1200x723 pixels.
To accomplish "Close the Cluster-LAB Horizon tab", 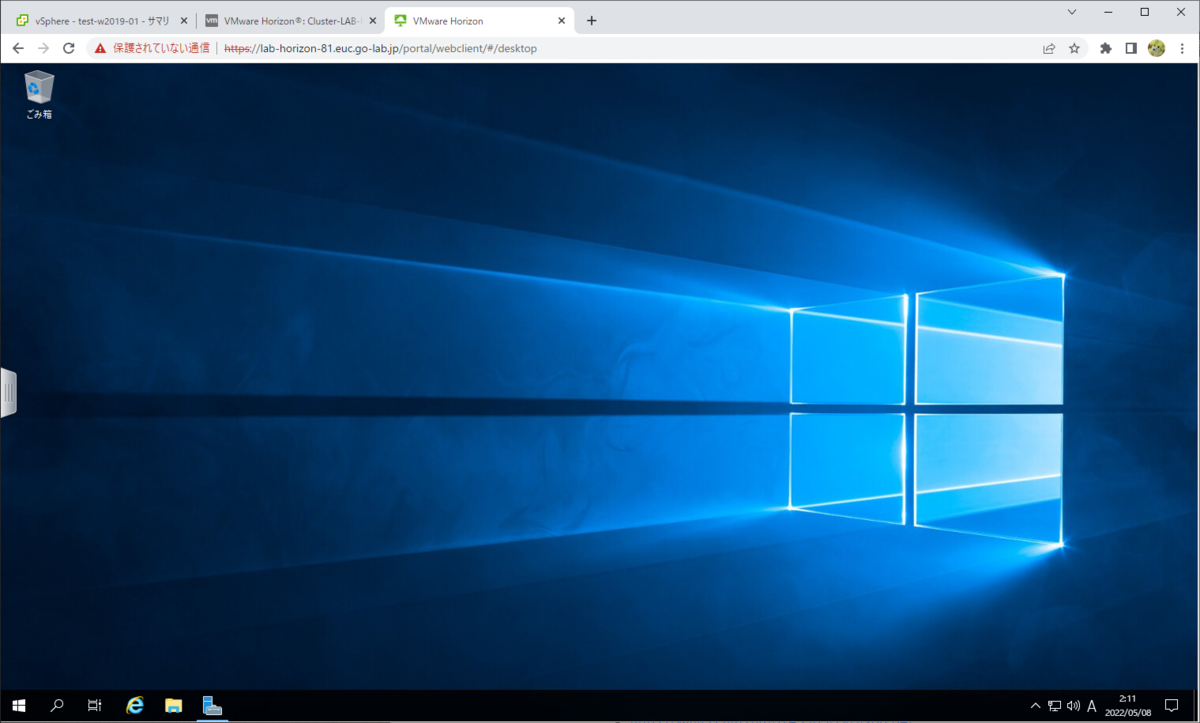I will coord(373,20).
